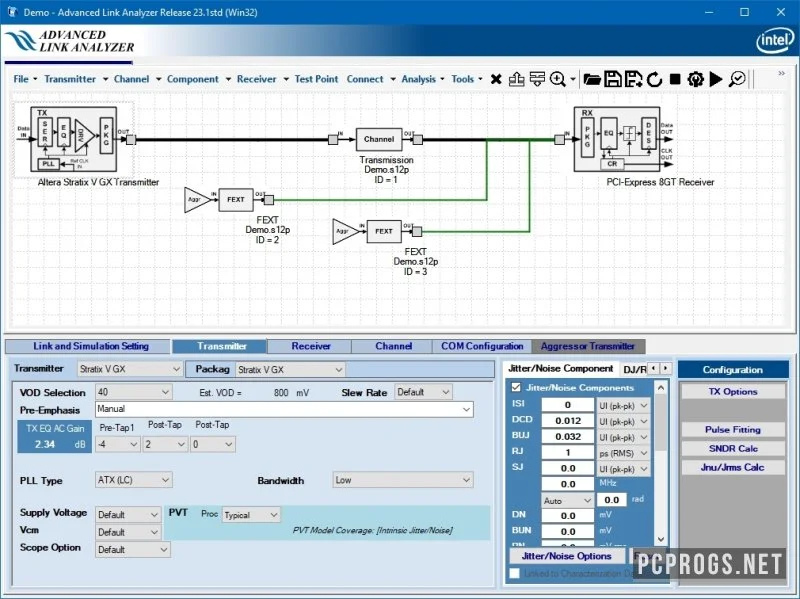Click the upload/export tray toolbar icon

coord(516,79)
